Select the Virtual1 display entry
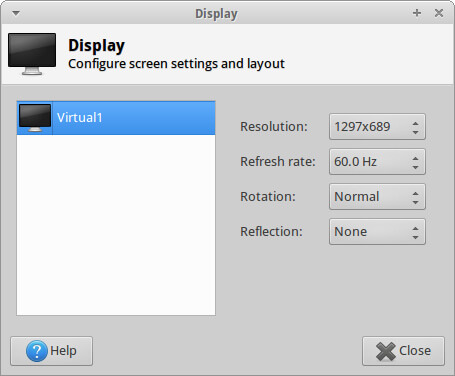Image resolution: width=455 pixels, height=376 pixels. click(116, 118)
